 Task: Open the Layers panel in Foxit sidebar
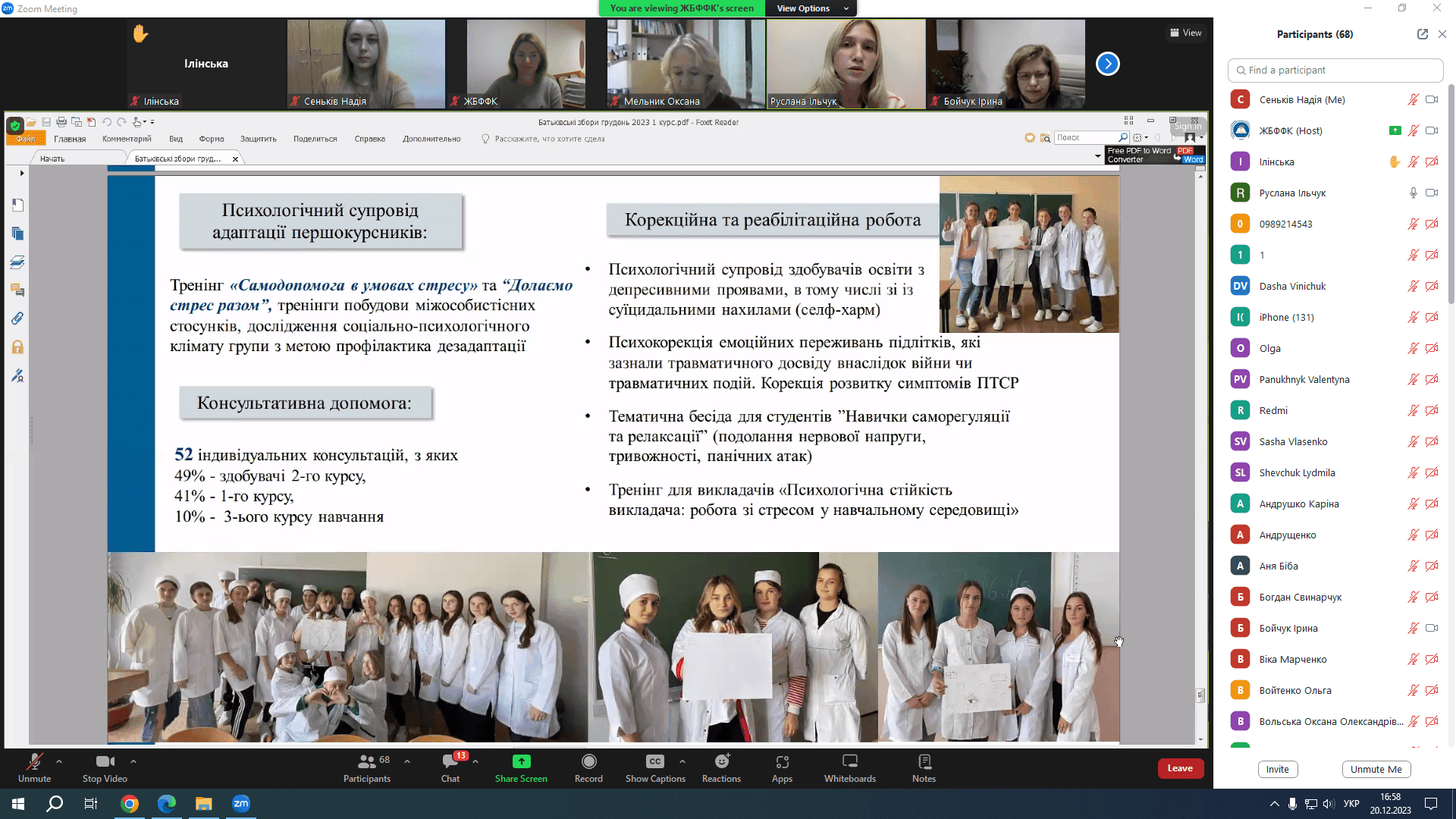(17, 262)
